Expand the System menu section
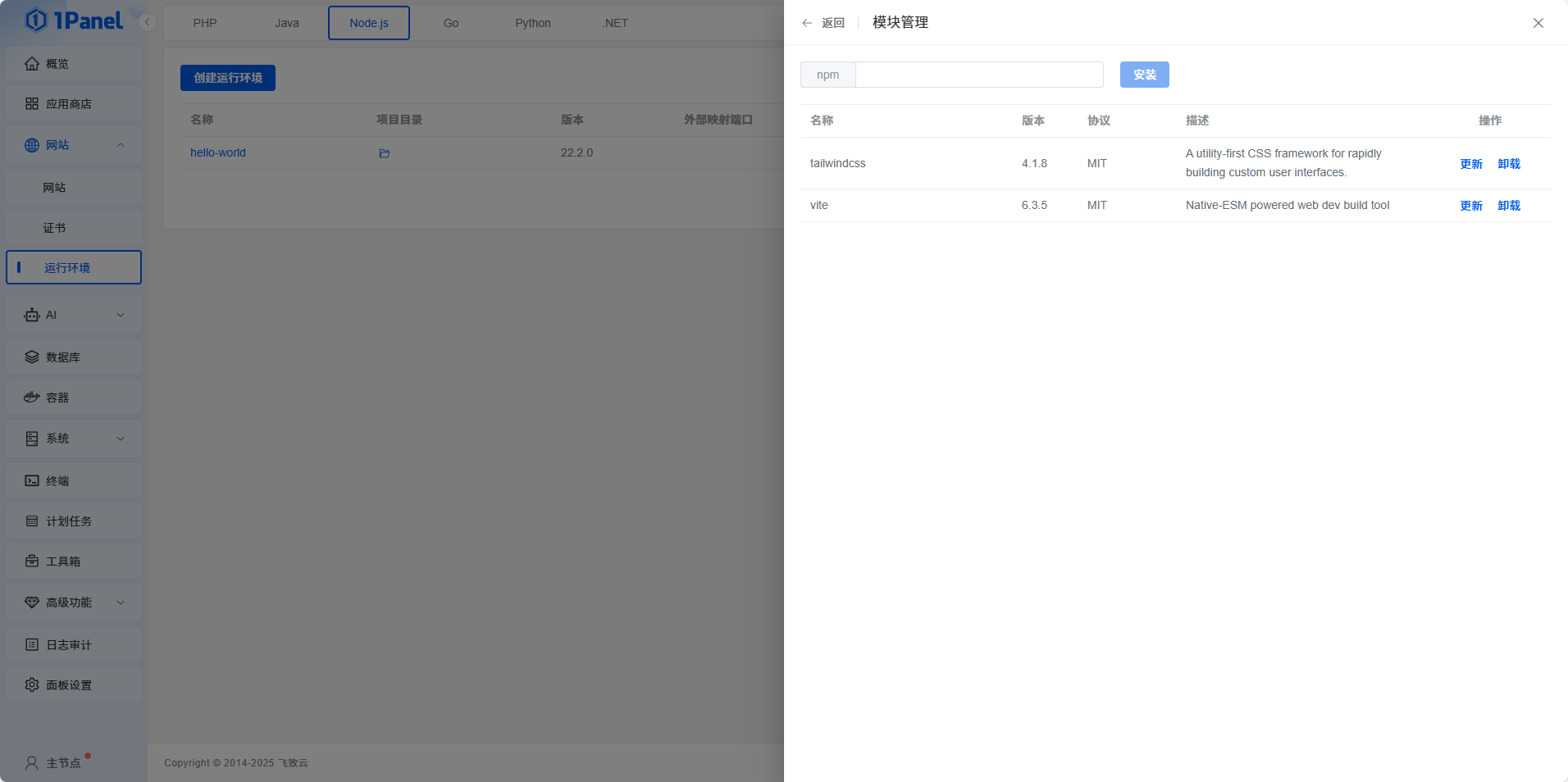Viewport: 1568px width, 782px height. (x=121, y=439)
